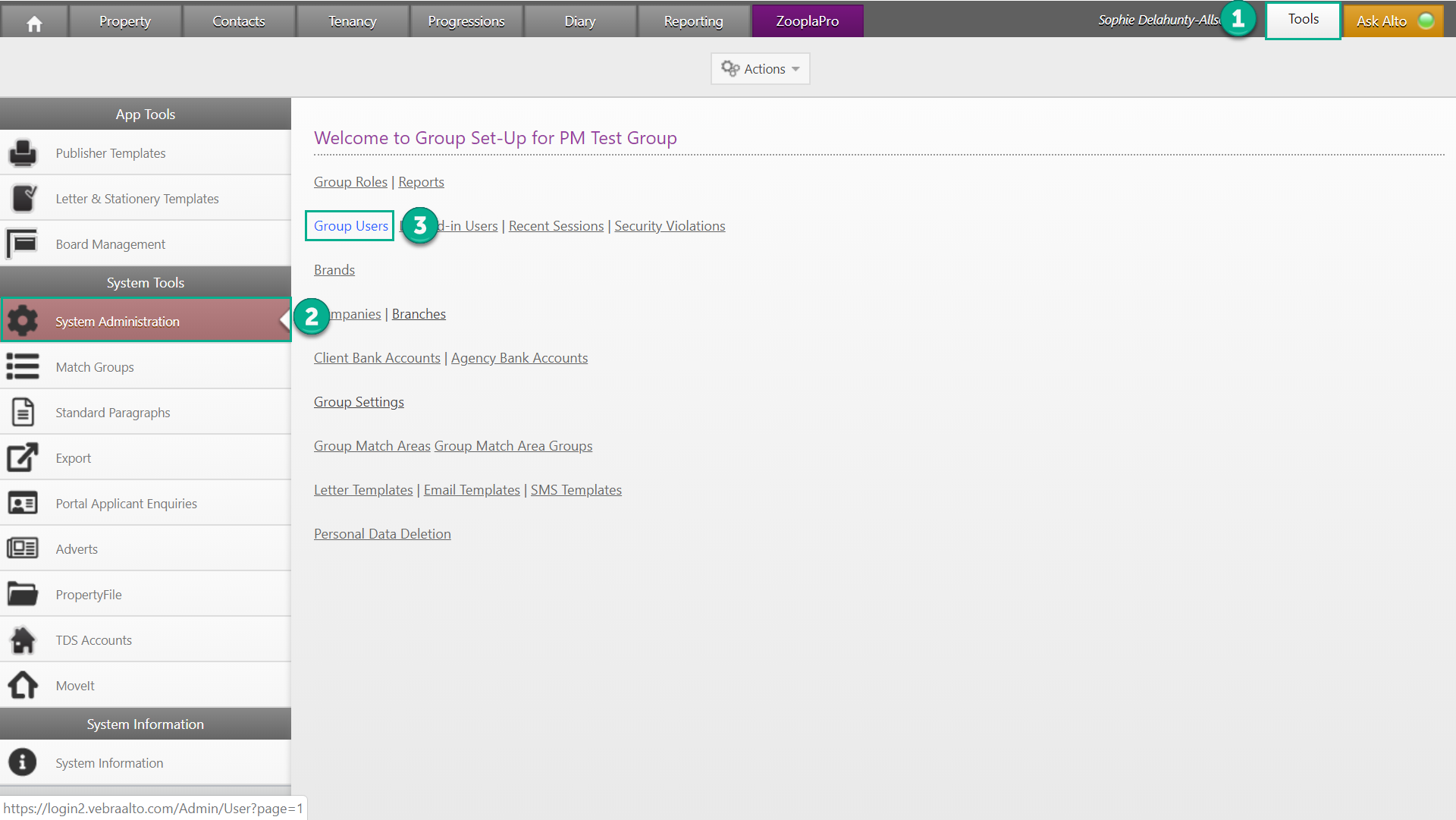Viewport: 1456px width, 820px height.
Task: Open Publisher Templates printer icon
Action: (23, 153)
